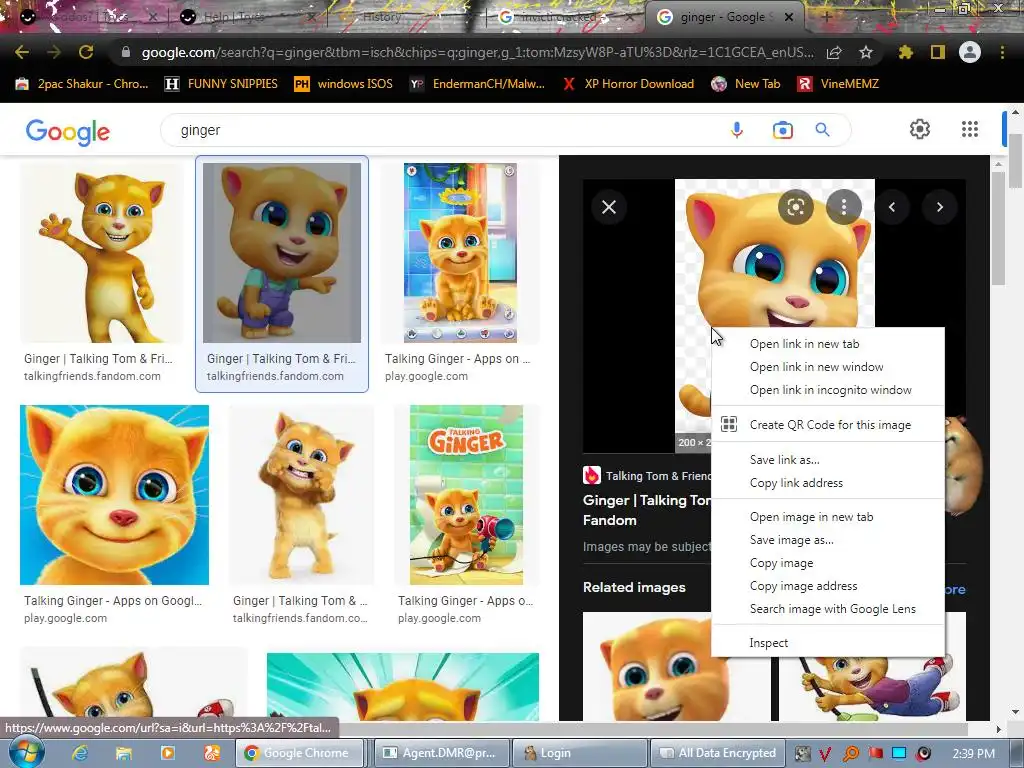1024x768 pixels.
Task: Choose Open link in new tab
Action: (828, 344)
